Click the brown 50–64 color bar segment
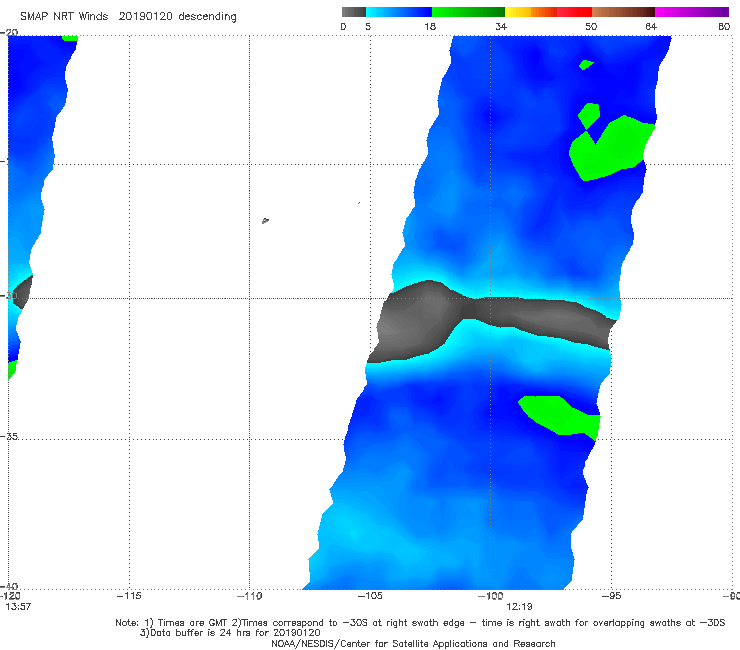The width and height of the screenshot is (740, 650). (623, 12)
